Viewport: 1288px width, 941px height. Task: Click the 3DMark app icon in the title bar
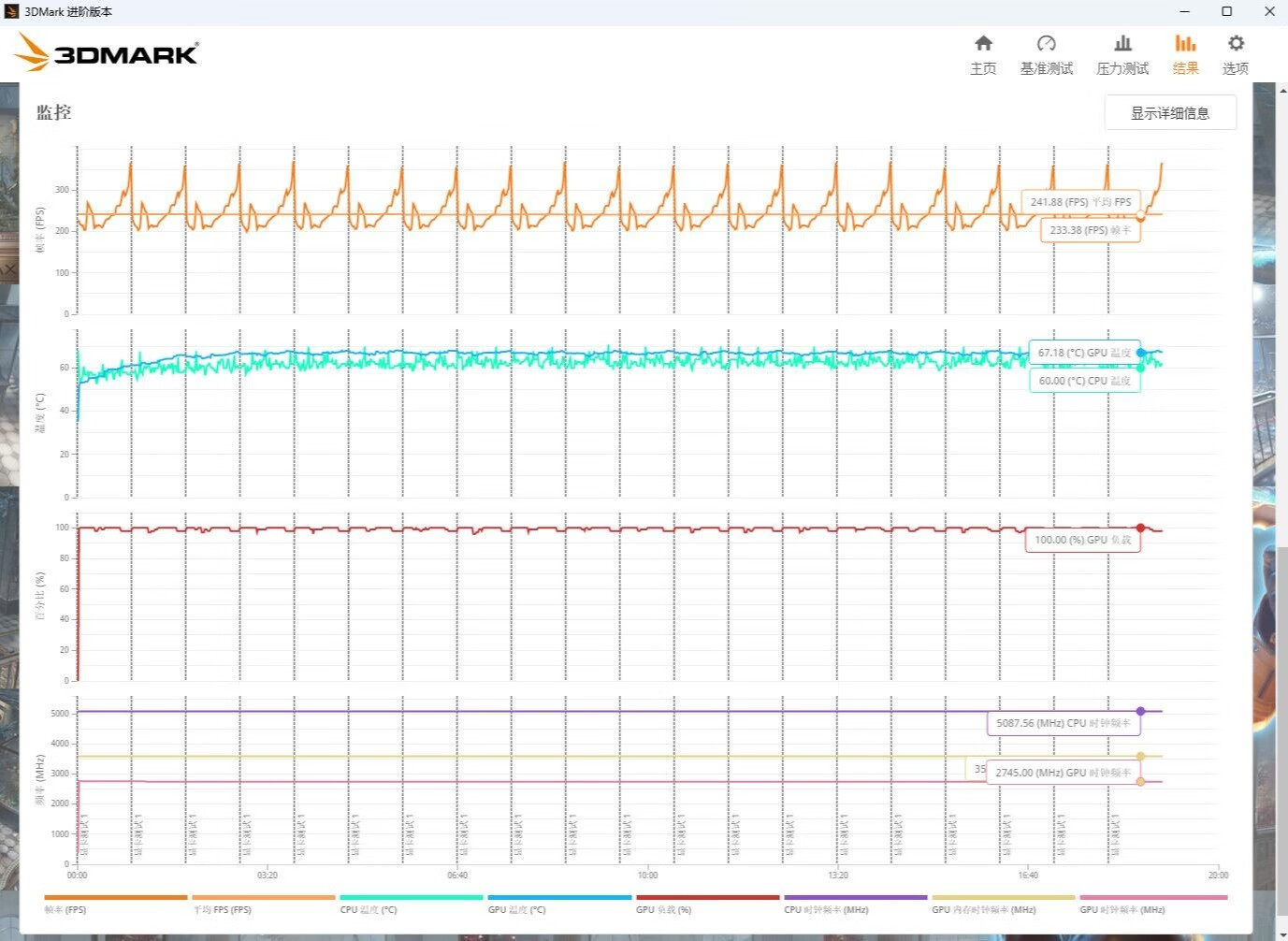point(11,11)
